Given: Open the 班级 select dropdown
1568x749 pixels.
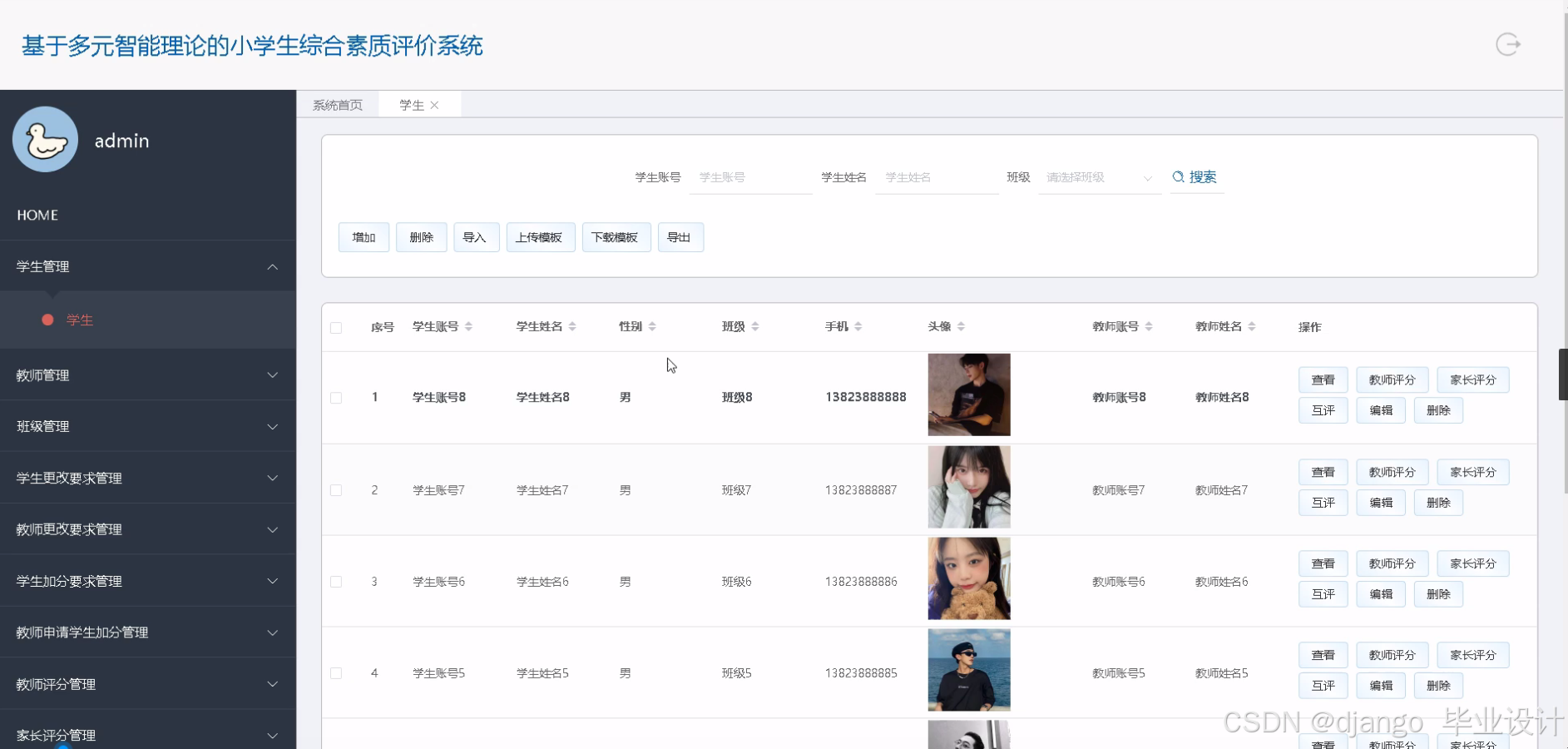Looking at the screenshot, I should pos(1100,177).
